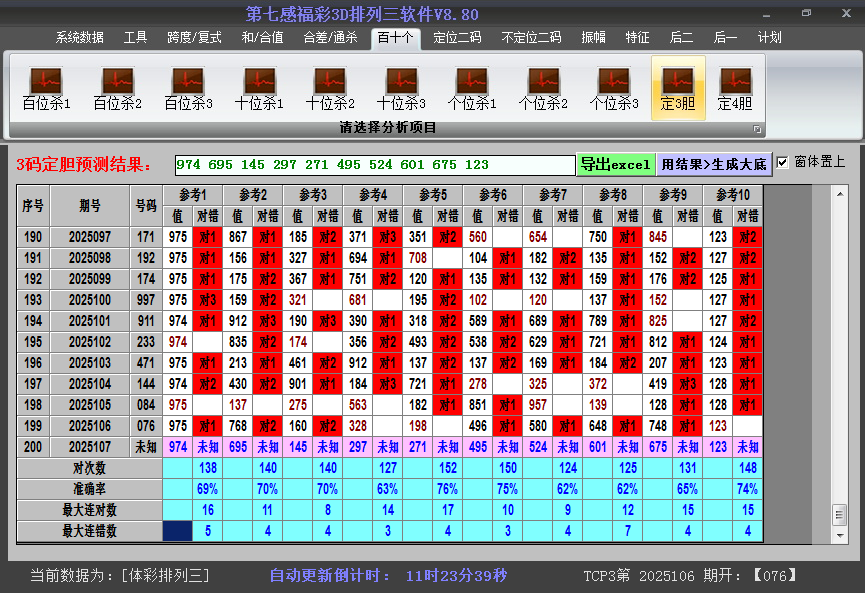This screenshot has height=593, width=865.
Task: Click the 最大连对数 row label
Action: click(x=89, y=510)
